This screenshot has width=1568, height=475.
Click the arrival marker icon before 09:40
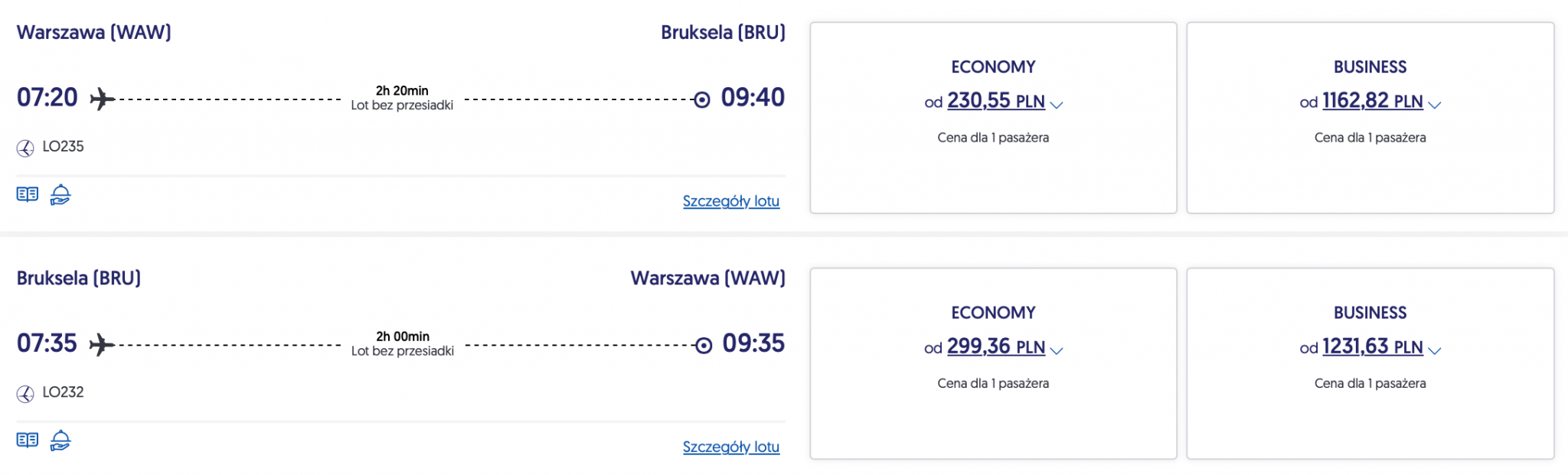701,99
